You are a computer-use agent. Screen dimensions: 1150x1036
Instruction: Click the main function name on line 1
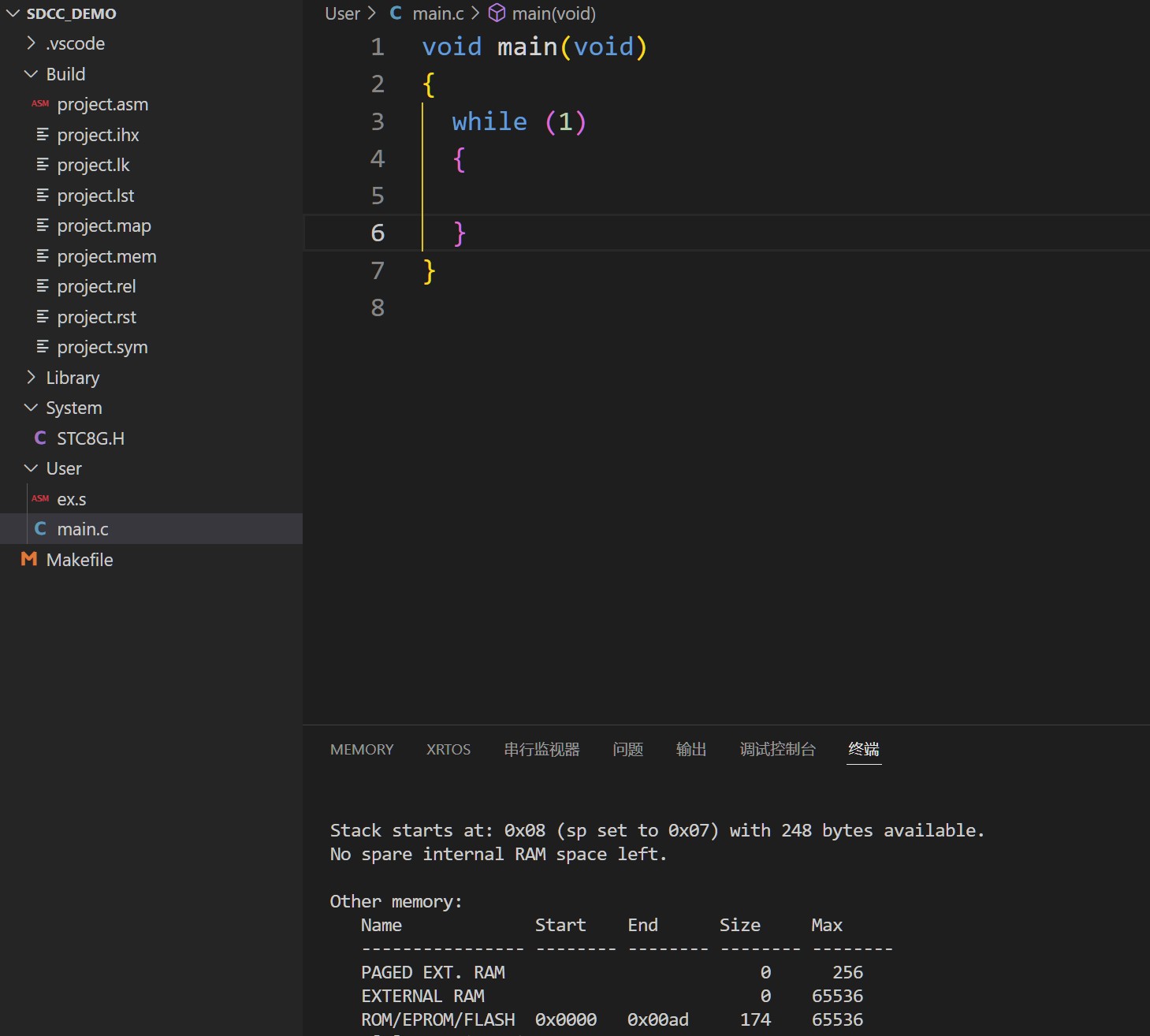(527, 47)
